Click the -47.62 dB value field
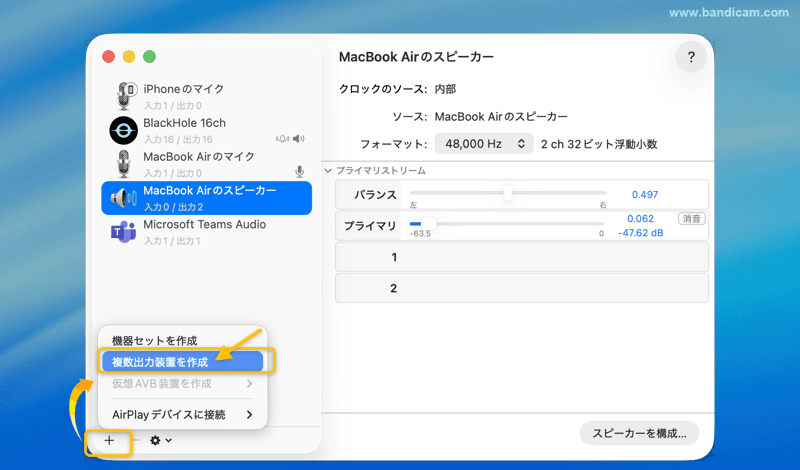Image resolution: width=800 pixels, height=470 pixels. (x=640, y=233)
